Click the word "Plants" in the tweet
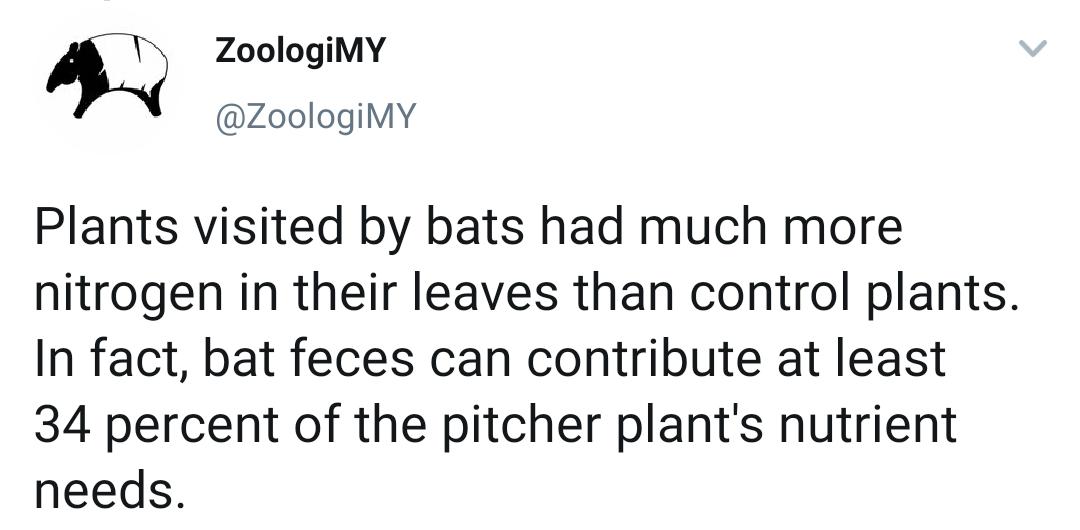1080x530 pixels. pyautogui.click(x=106, y=227)
